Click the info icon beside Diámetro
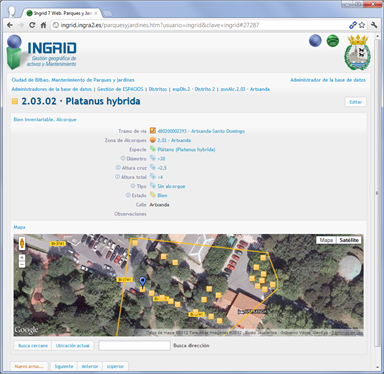Image resolution: width=384 pixels, height=374 pixels. 123,158
